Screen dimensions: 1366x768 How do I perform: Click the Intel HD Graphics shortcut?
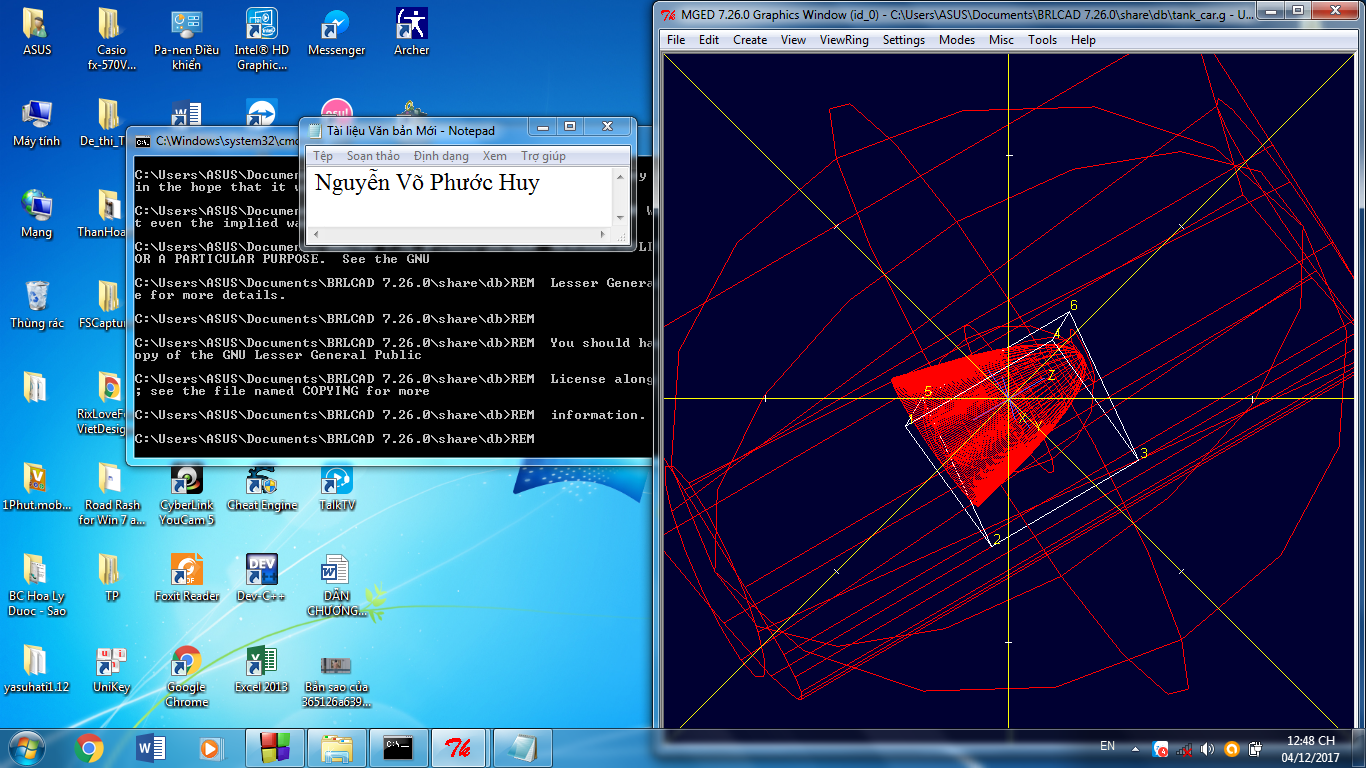tap(262, 40)
